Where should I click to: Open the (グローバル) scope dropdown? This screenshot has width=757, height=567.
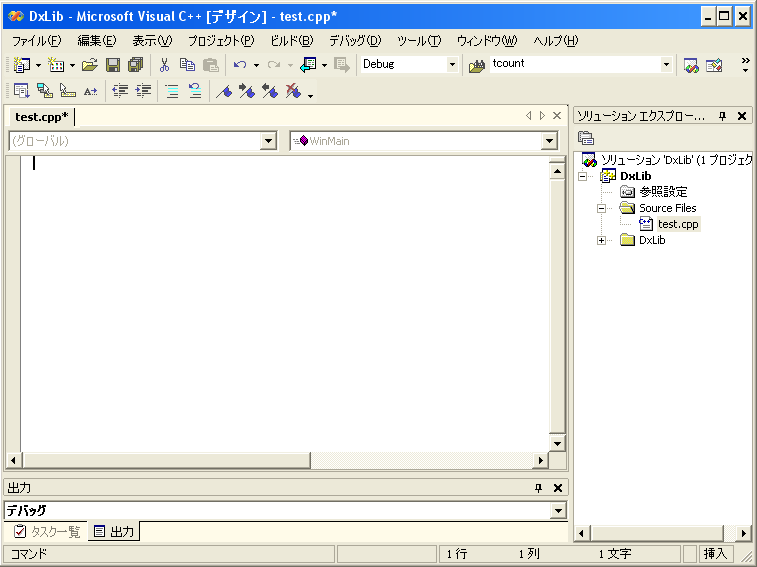268,141
